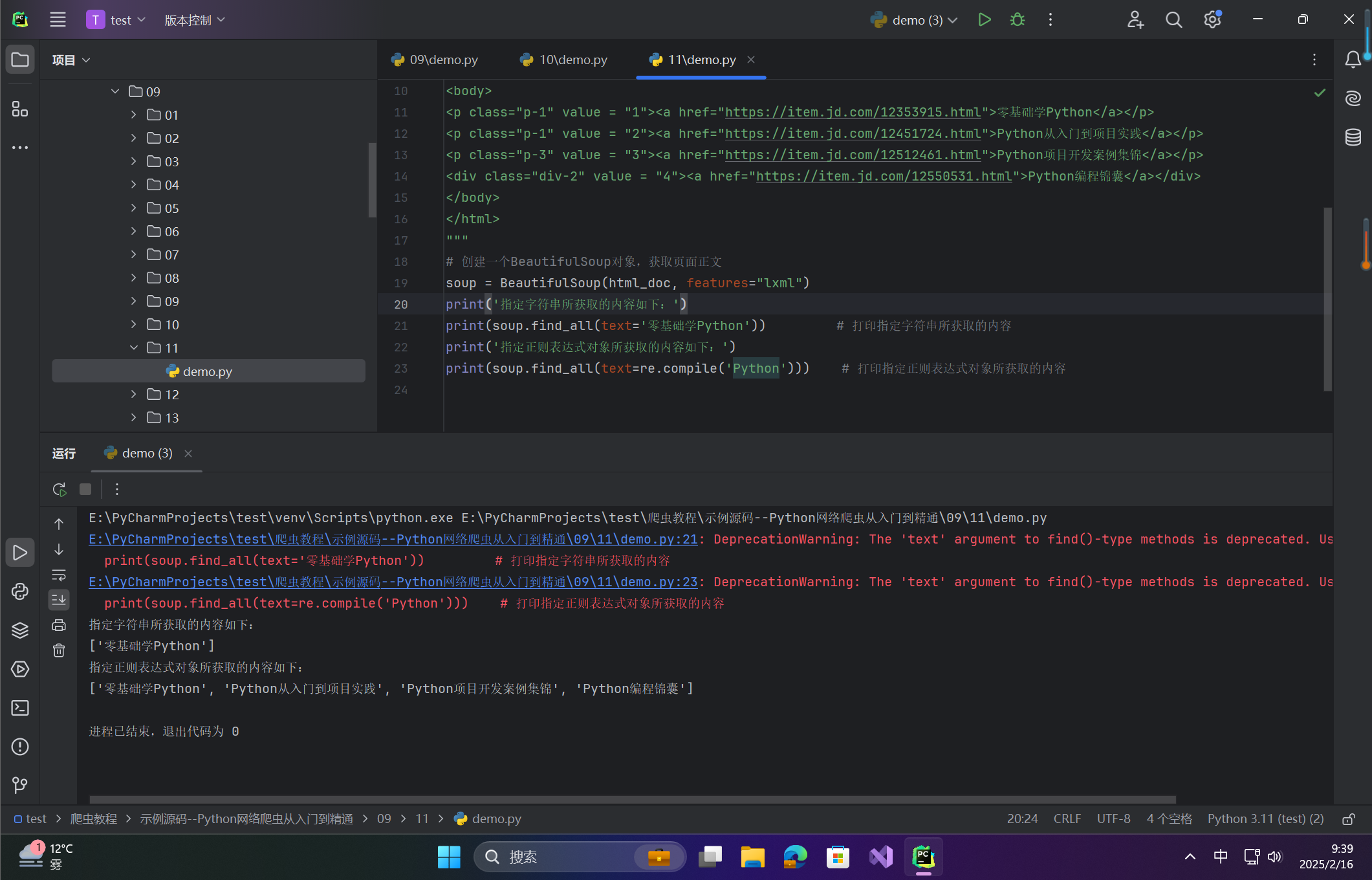Expand folder 13 in tree
Image resolution: width=1372 pixels, height=880 pixels.
134,417
